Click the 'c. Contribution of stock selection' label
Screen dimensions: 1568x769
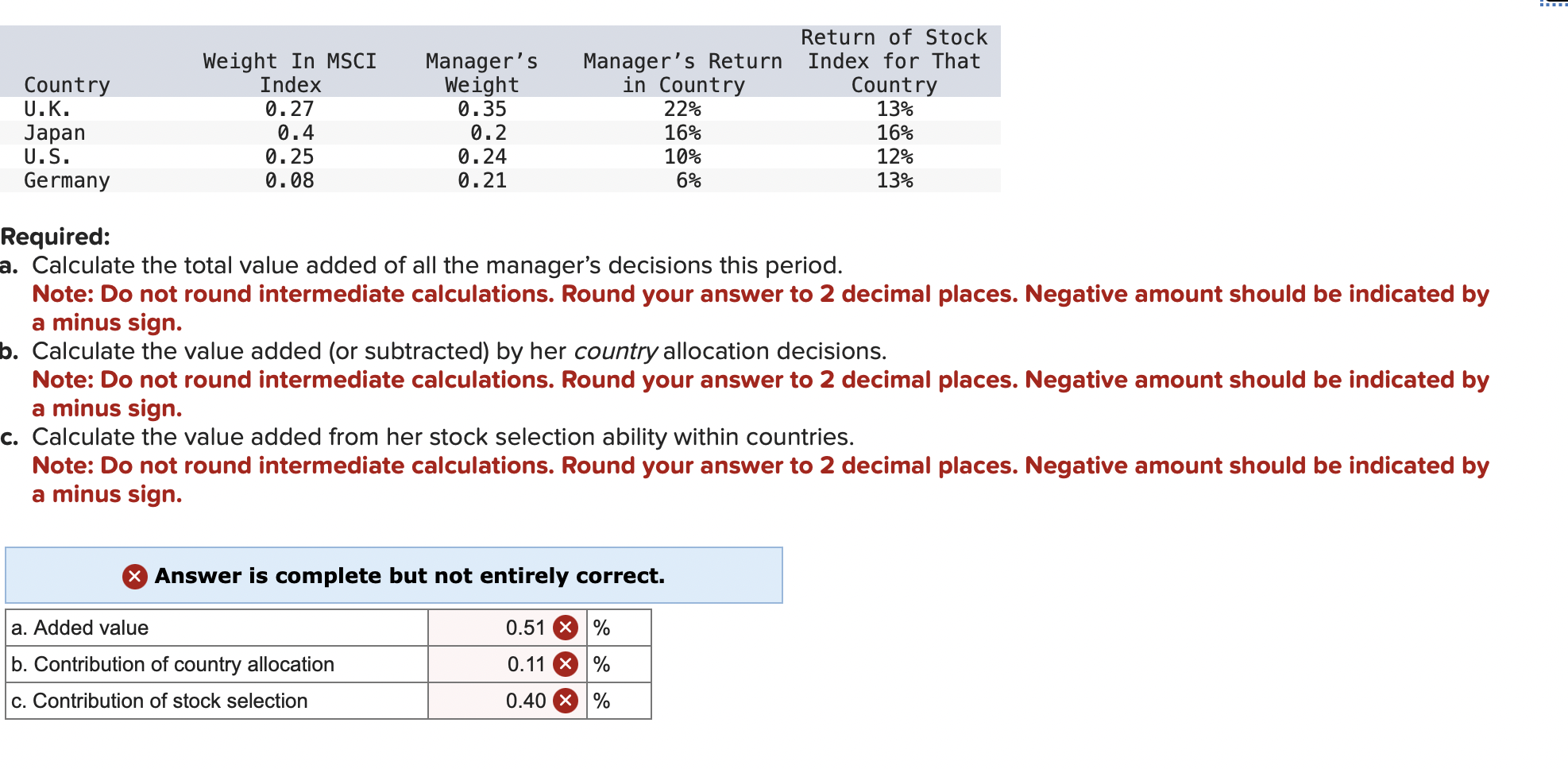pyautogui.click(x=158, y=700)
